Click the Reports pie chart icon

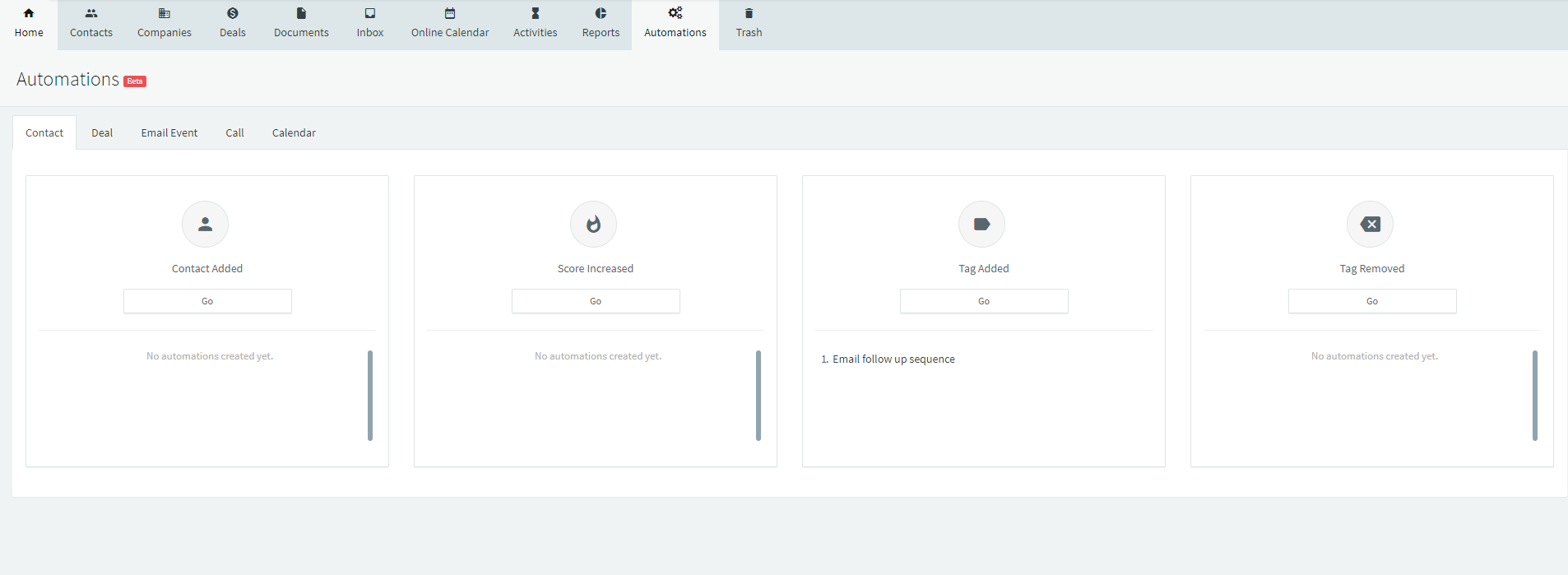[x=601, y=13]
